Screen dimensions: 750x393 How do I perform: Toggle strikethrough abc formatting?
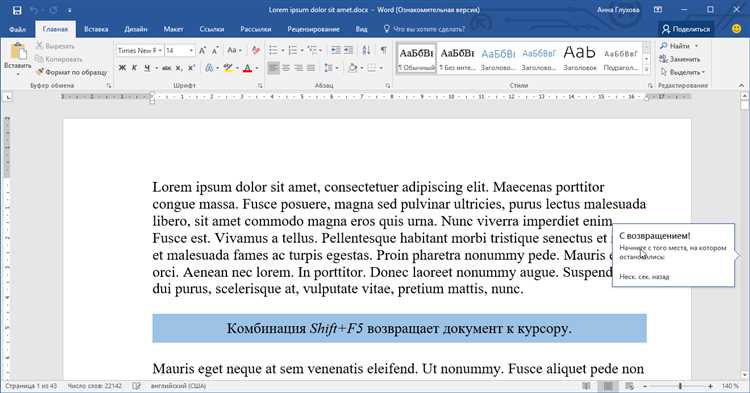pos(166,68)
